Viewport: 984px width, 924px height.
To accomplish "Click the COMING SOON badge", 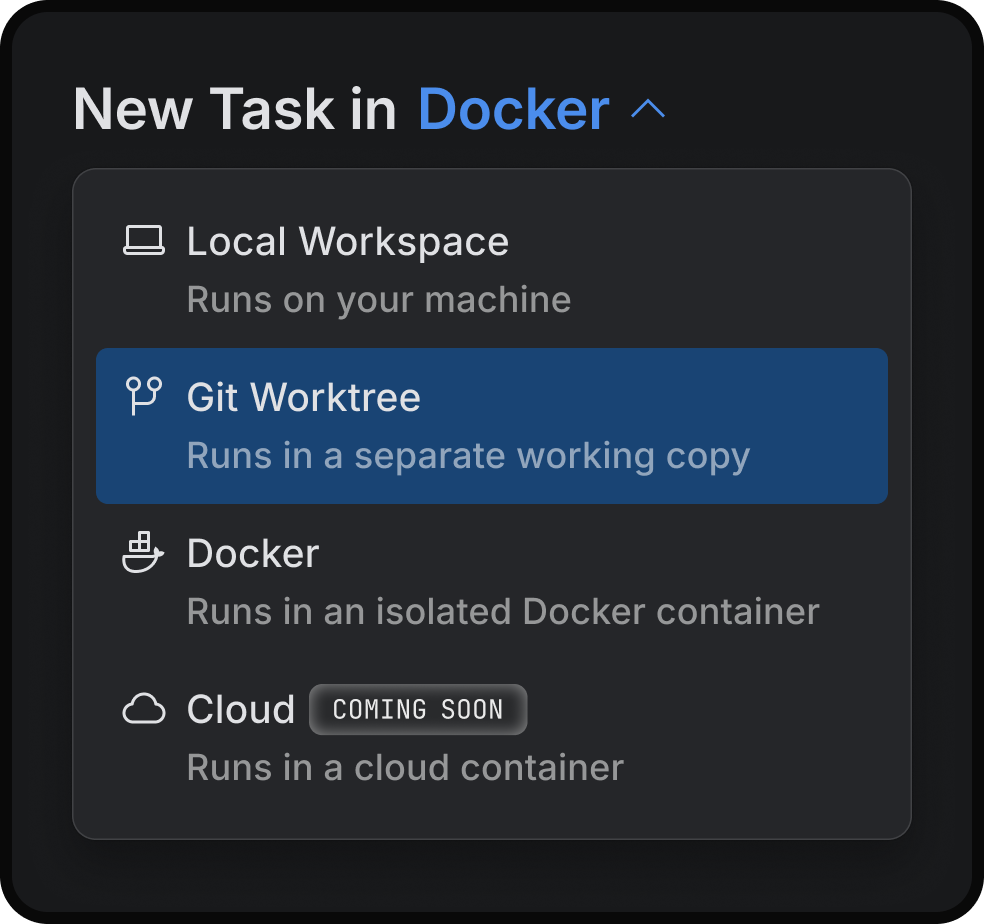I will 418,709.
